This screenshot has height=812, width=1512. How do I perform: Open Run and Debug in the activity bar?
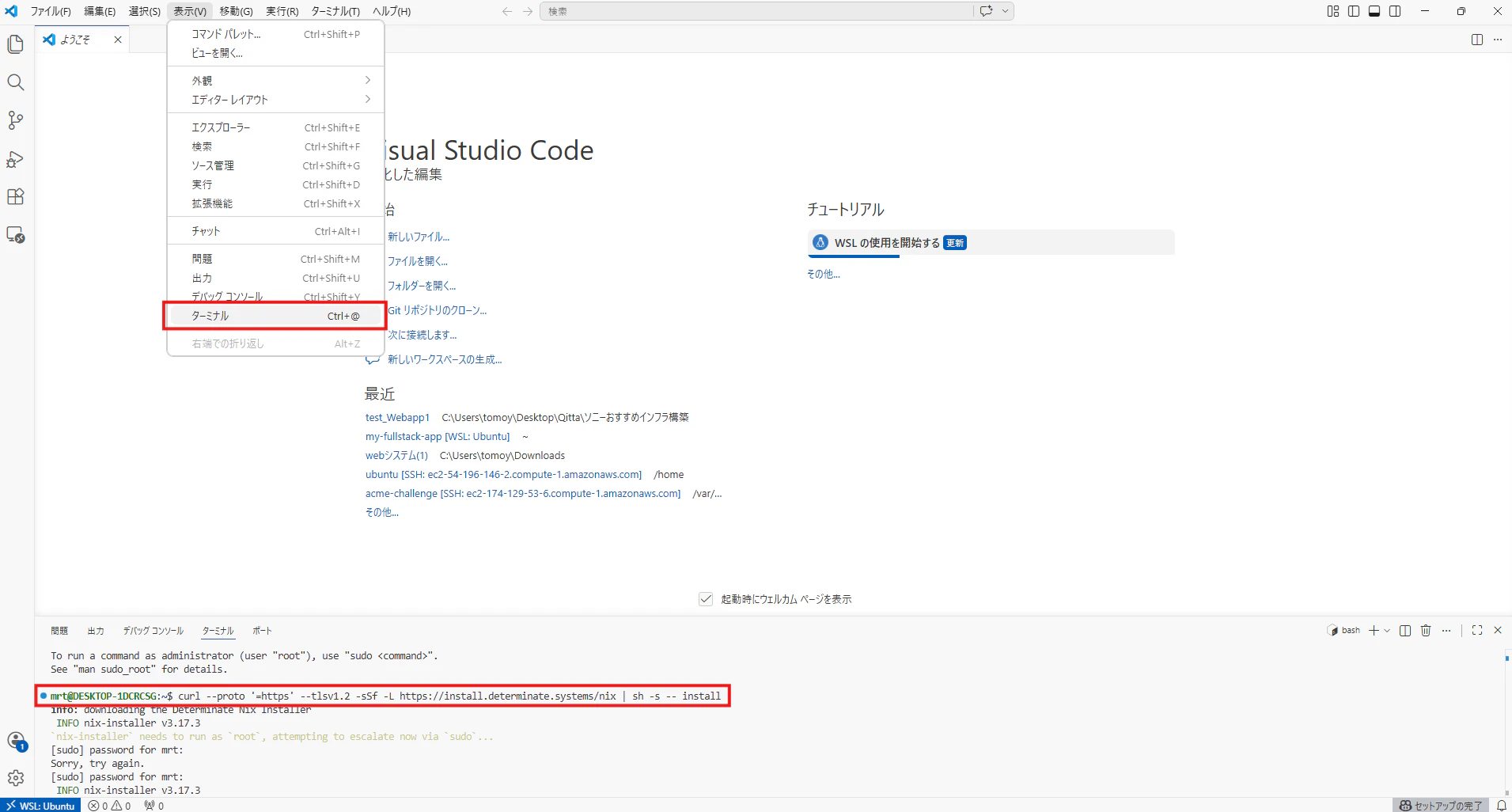click(x=16, y=159)
